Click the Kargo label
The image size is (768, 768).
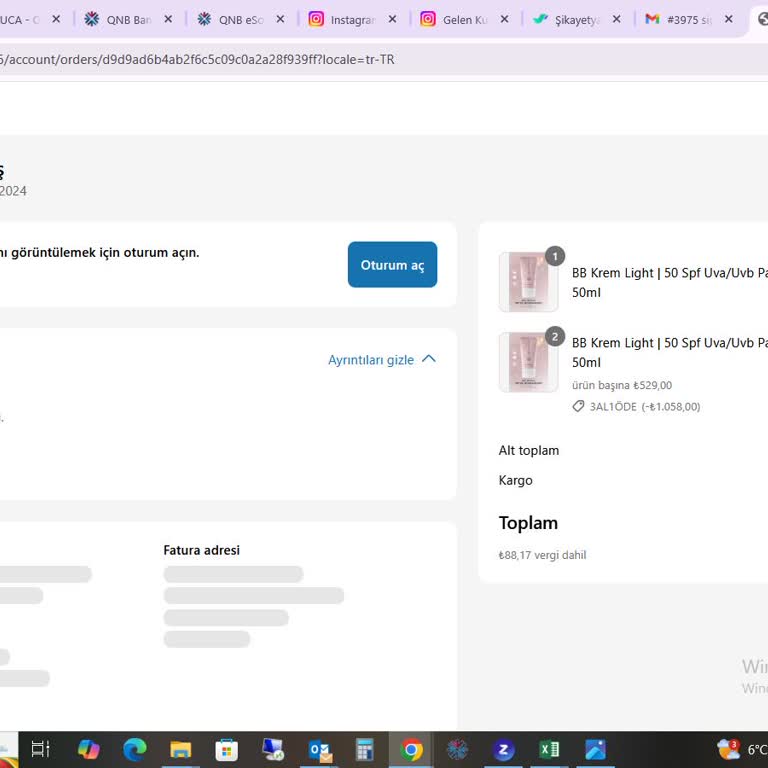pos(515,480)
